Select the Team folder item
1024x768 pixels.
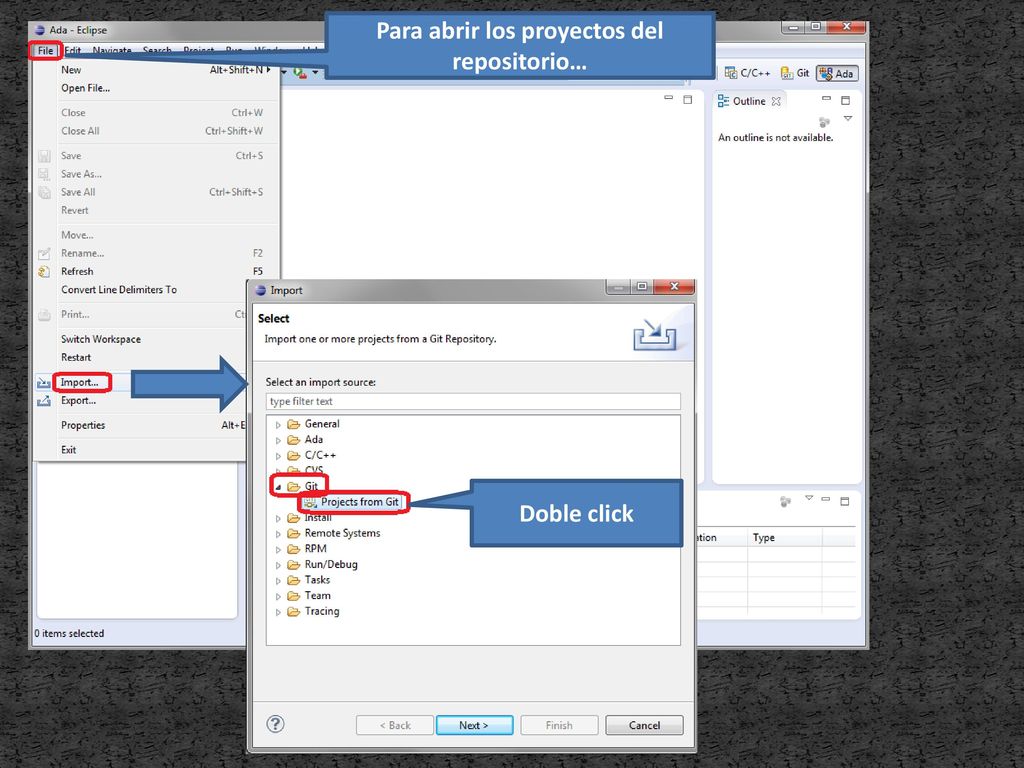tap(310, 596)
